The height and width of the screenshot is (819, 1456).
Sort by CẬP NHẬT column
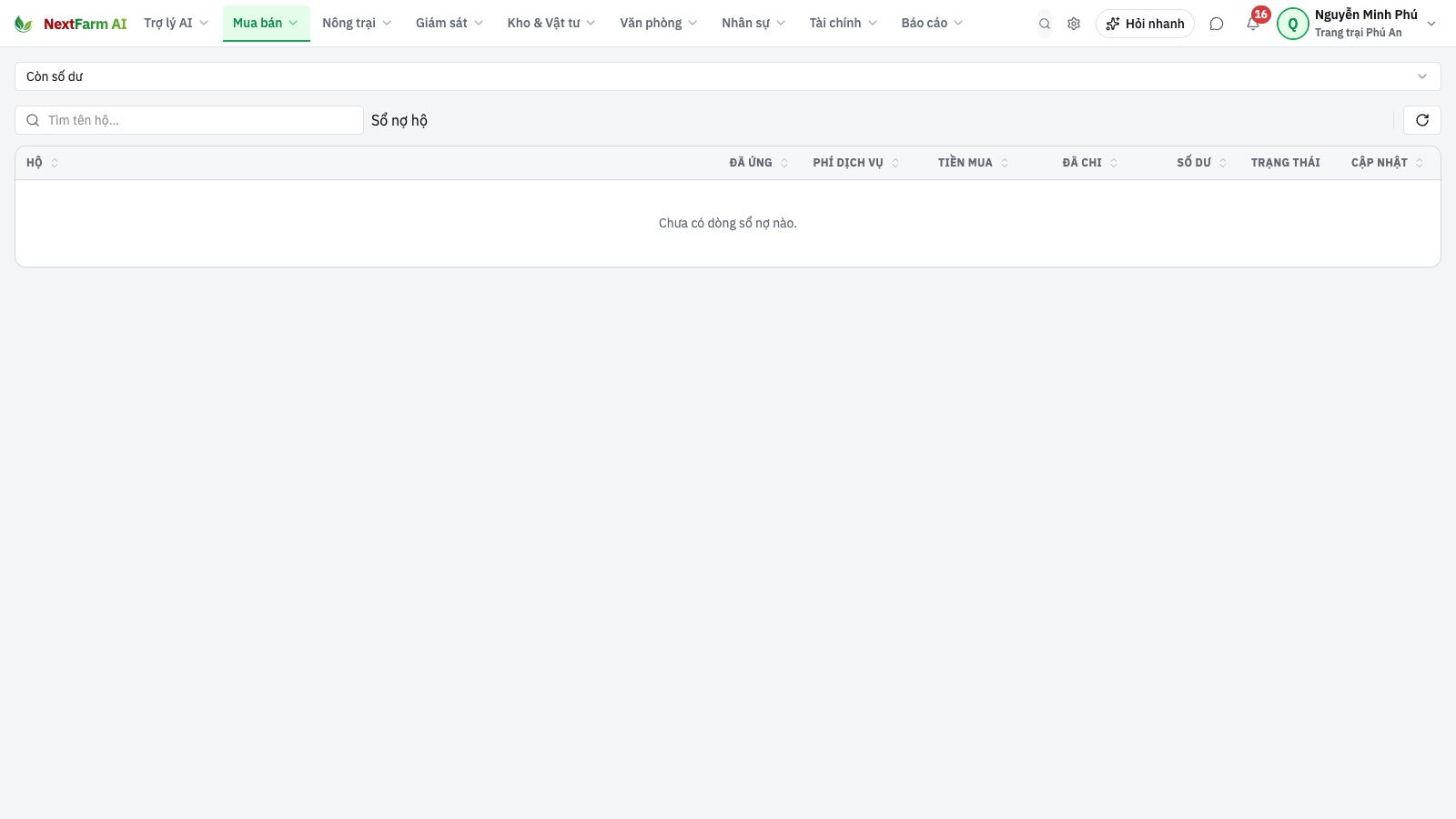pyautogui.click(x=1388, y=163)
